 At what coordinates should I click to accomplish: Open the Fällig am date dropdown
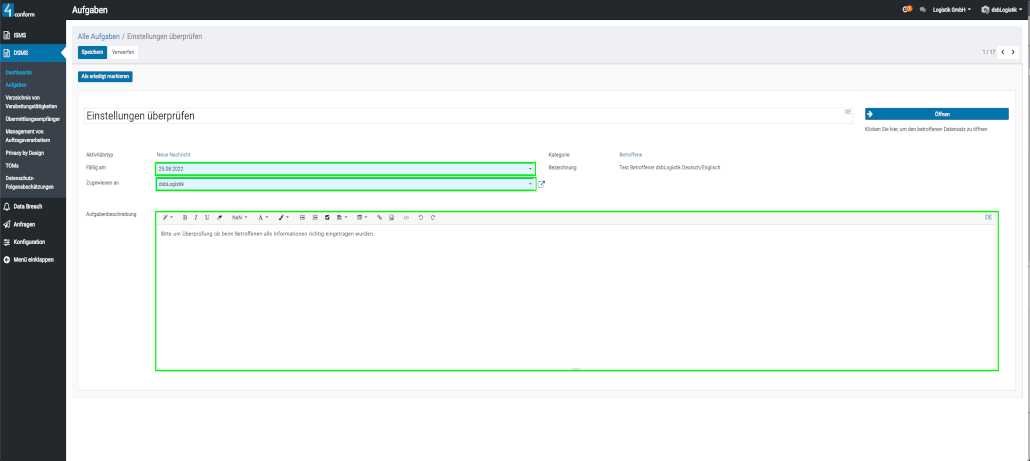click(x=530, y=169)
